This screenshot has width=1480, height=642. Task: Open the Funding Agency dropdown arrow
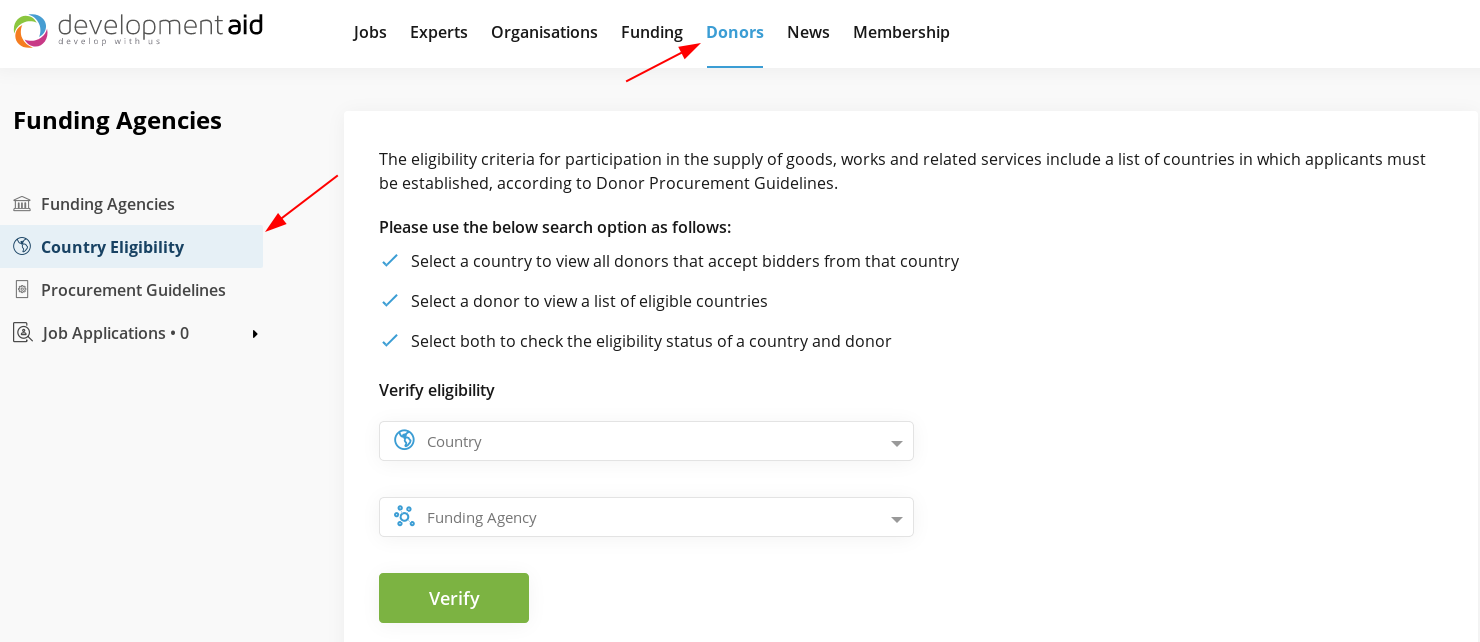click(896, 519)
